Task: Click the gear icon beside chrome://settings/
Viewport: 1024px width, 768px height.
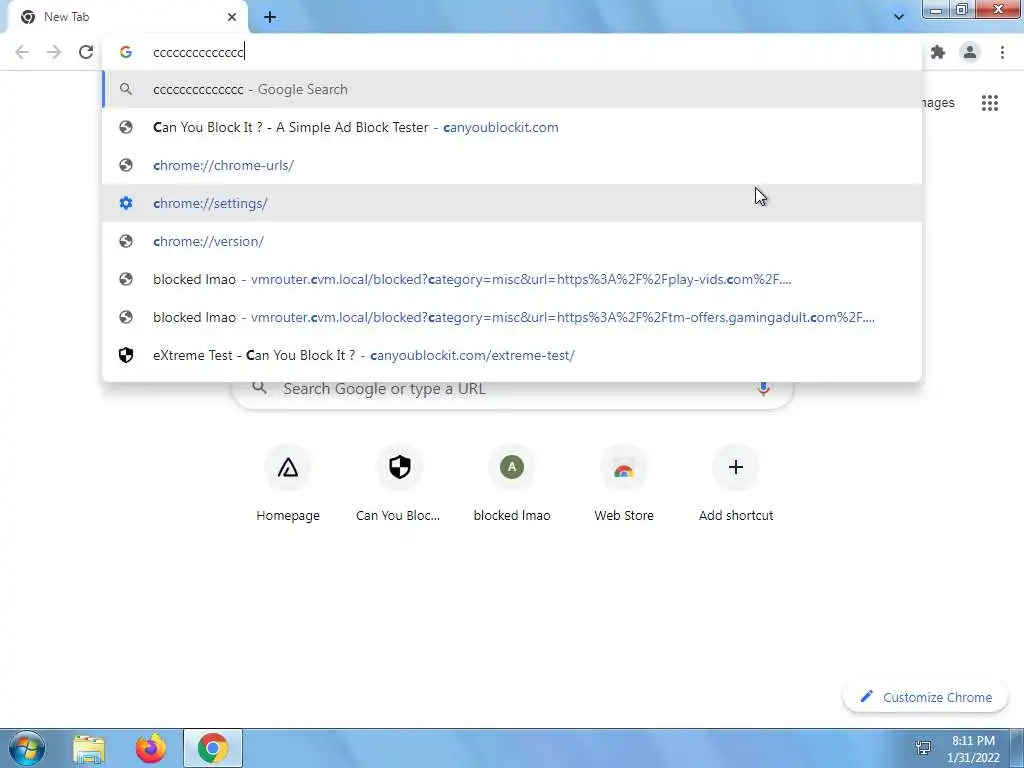Action: click(126, 203)
